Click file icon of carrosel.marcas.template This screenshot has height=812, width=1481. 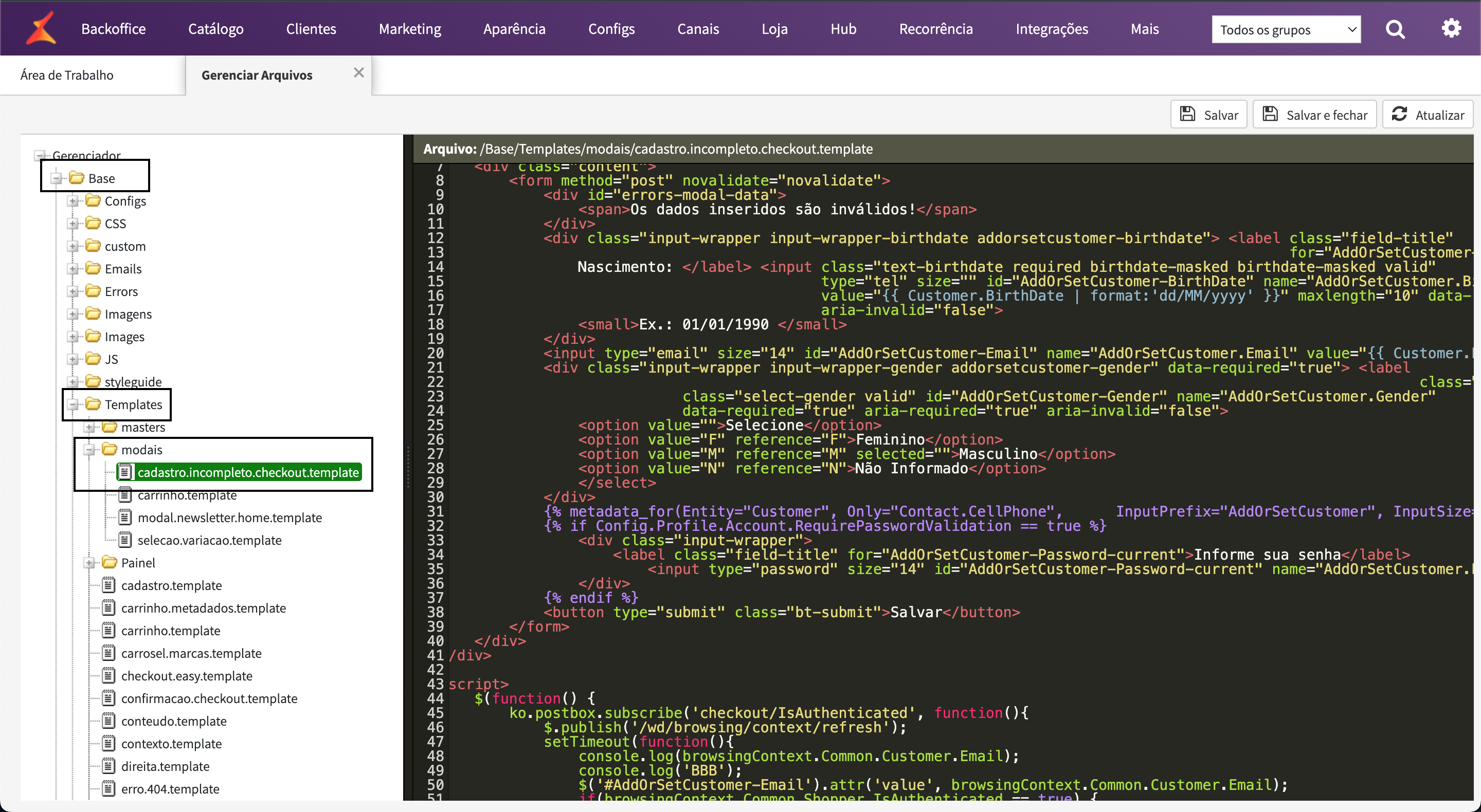(x=109, y=653)
